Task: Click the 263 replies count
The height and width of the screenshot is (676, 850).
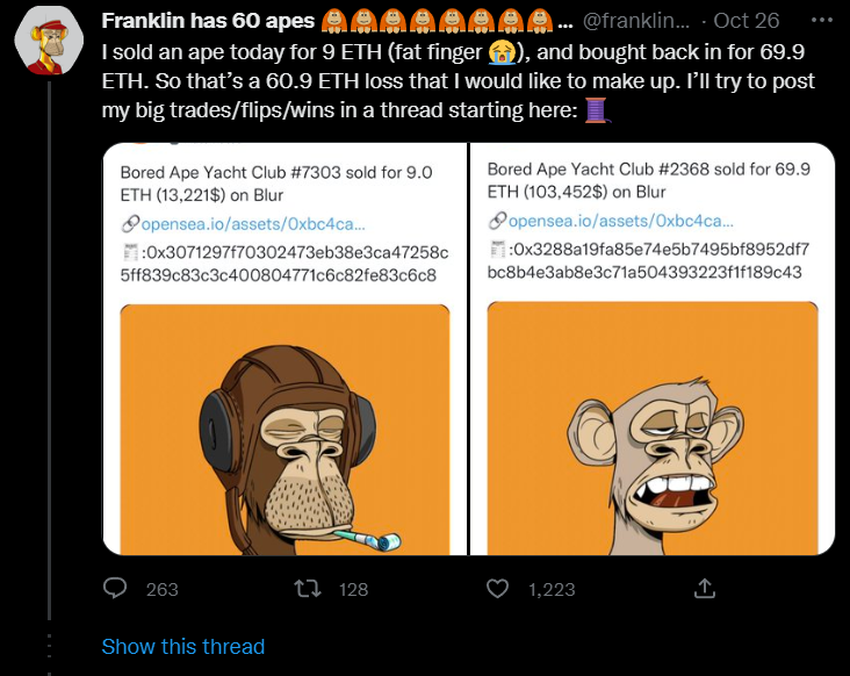Action: [162, 589]
